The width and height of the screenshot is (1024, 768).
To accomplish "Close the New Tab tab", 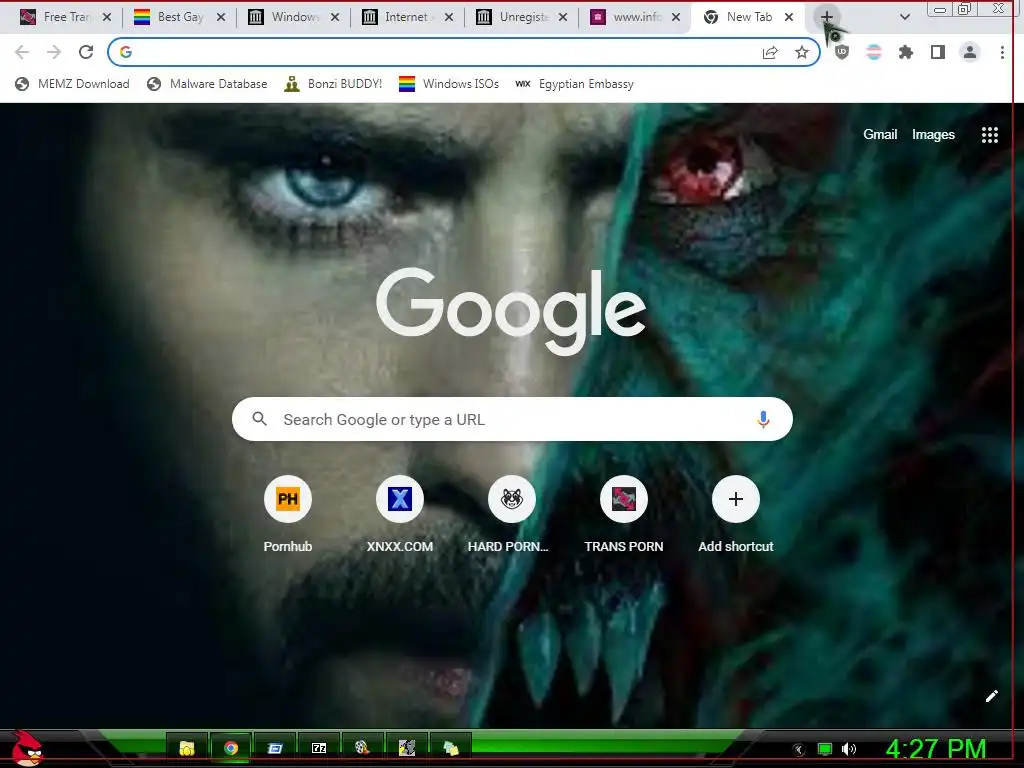I will [x=789, y=17].
